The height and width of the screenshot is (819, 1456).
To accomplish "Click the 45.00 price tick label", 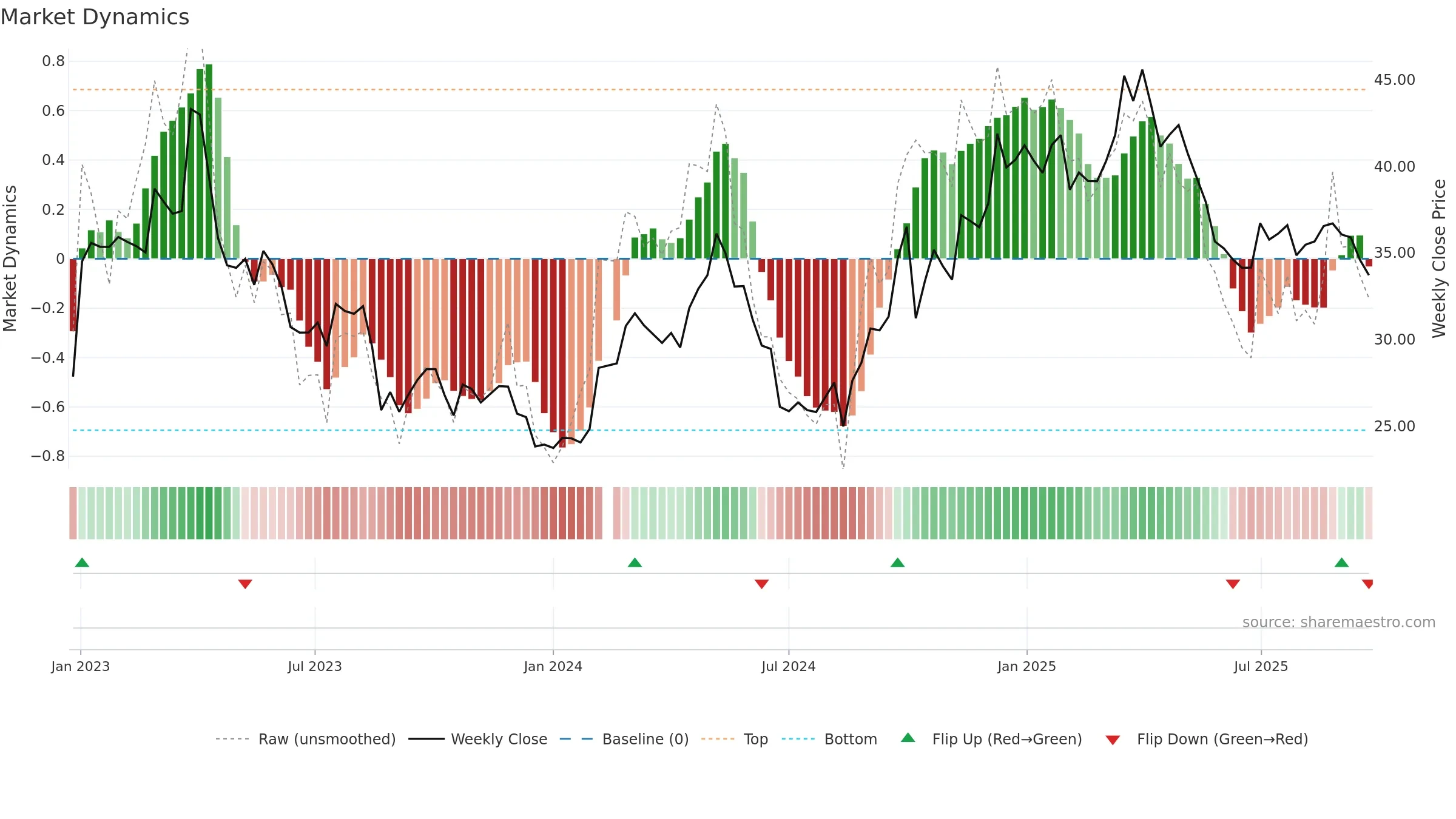I will (1395, 80).
